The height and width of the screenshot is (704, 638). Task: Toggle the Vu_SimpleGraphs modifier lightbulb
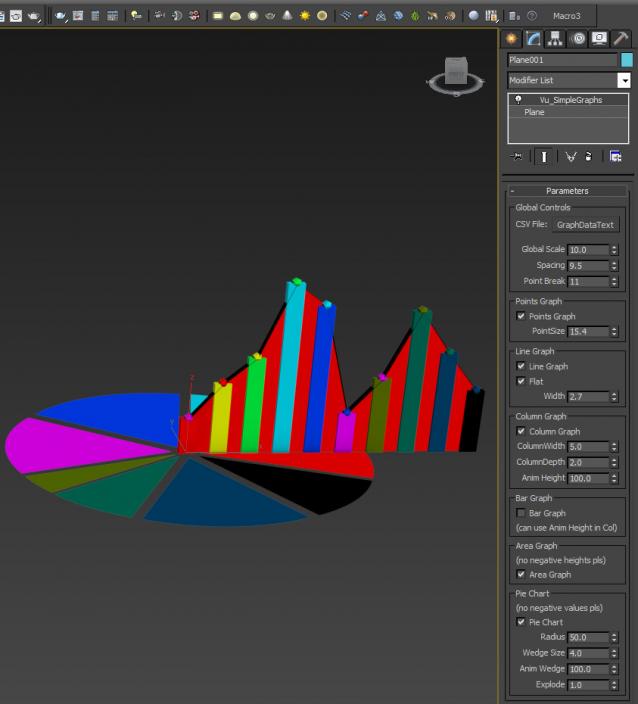519,100
